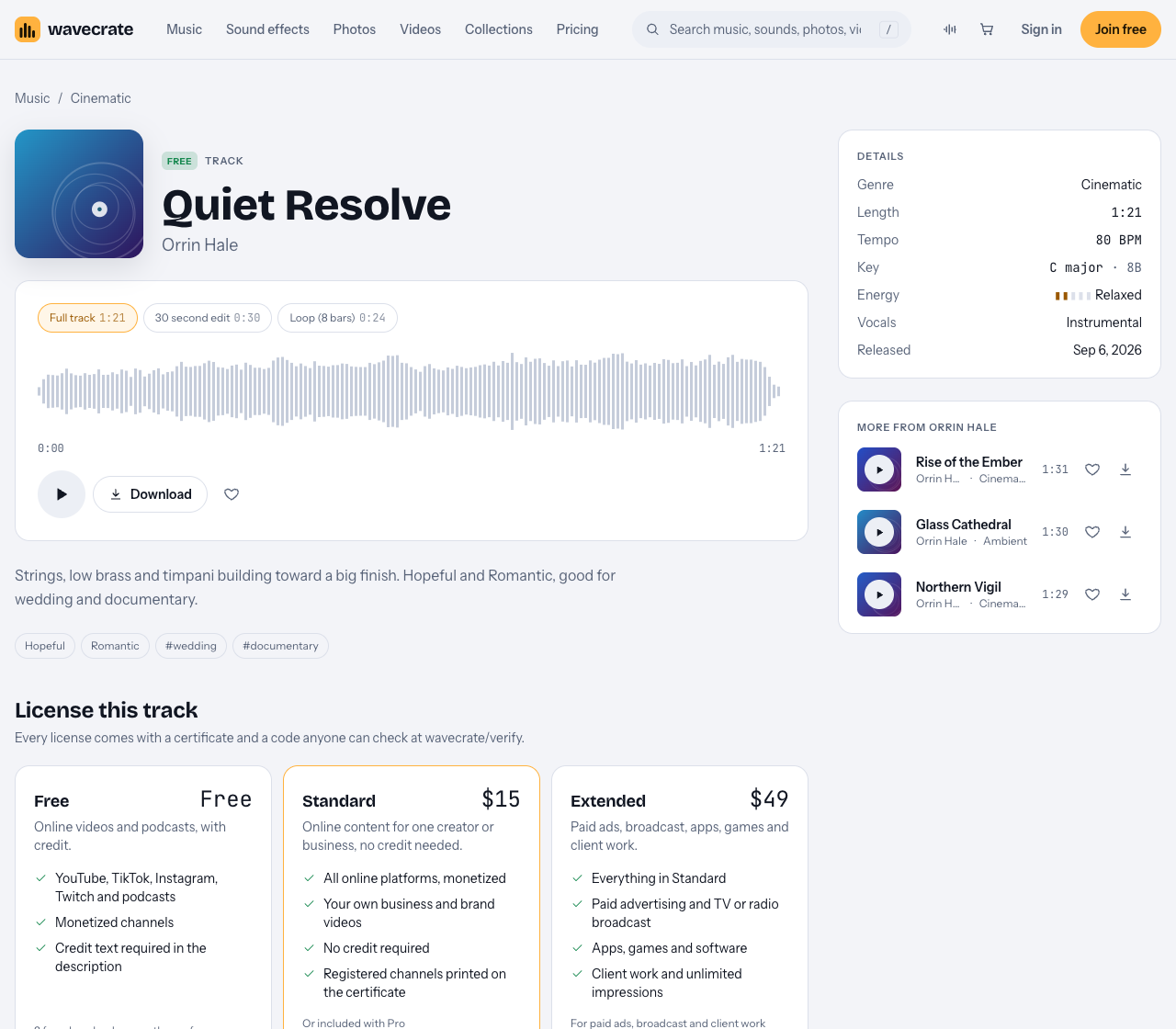Play Northern Vigil
Image resolution: width=1176 pixels, height=1029 pixels.
[x=879, y=594]
